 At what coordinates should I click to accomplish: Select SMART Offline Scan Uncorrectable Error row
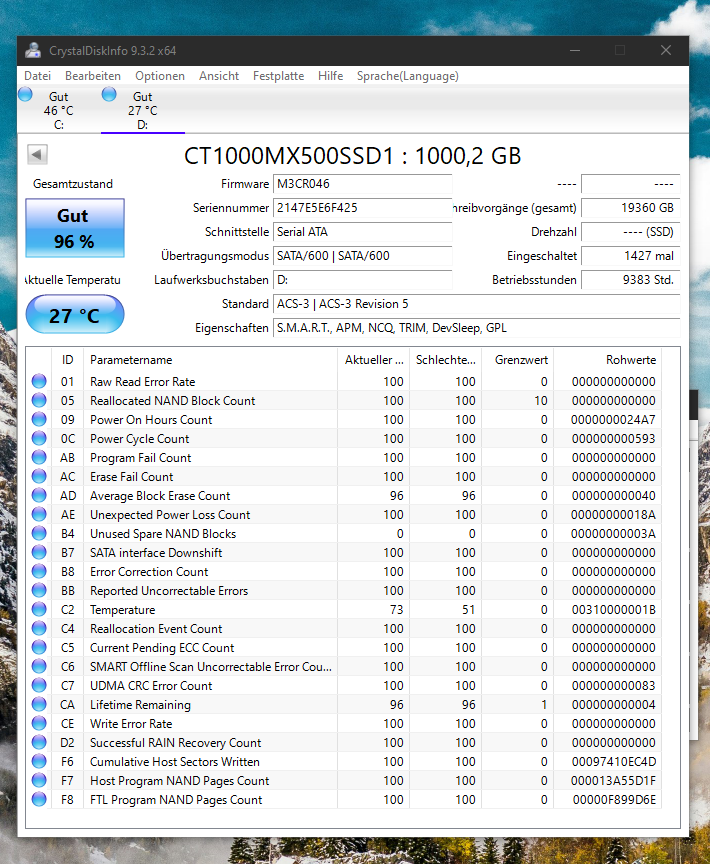pos(344,667)
